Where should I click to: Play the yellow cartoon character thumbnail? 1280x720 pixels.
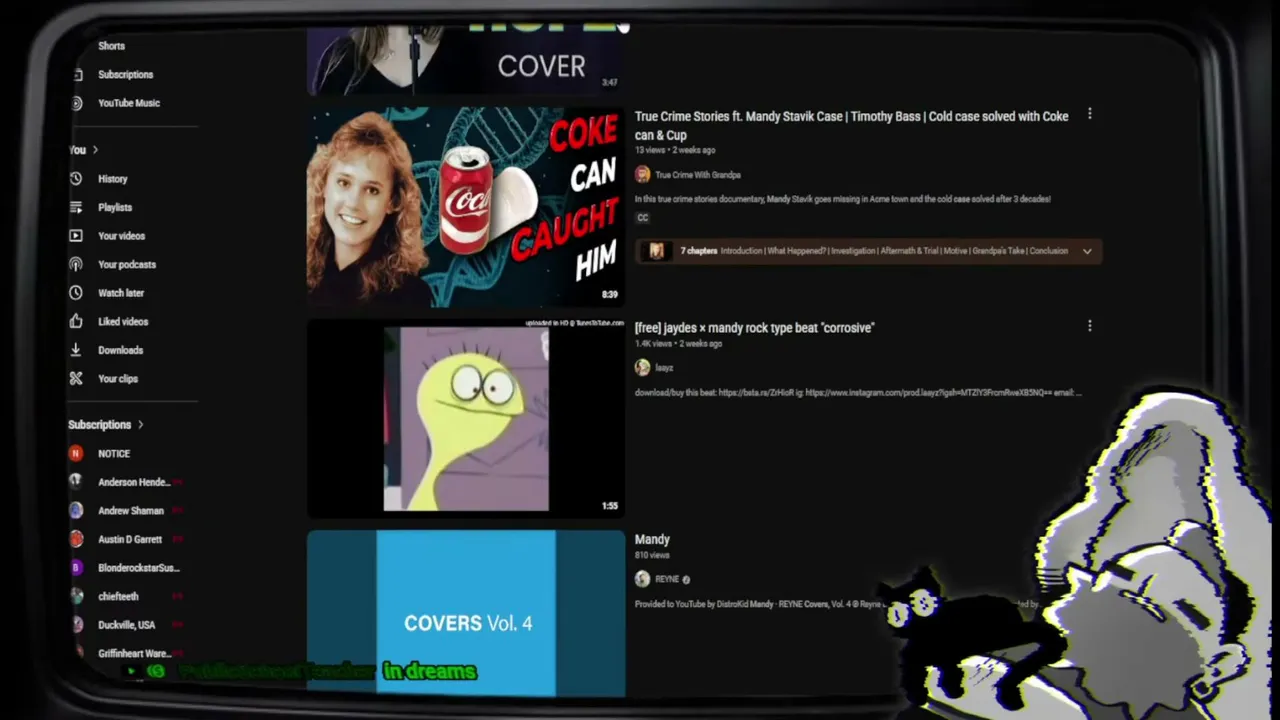(465, 418)
